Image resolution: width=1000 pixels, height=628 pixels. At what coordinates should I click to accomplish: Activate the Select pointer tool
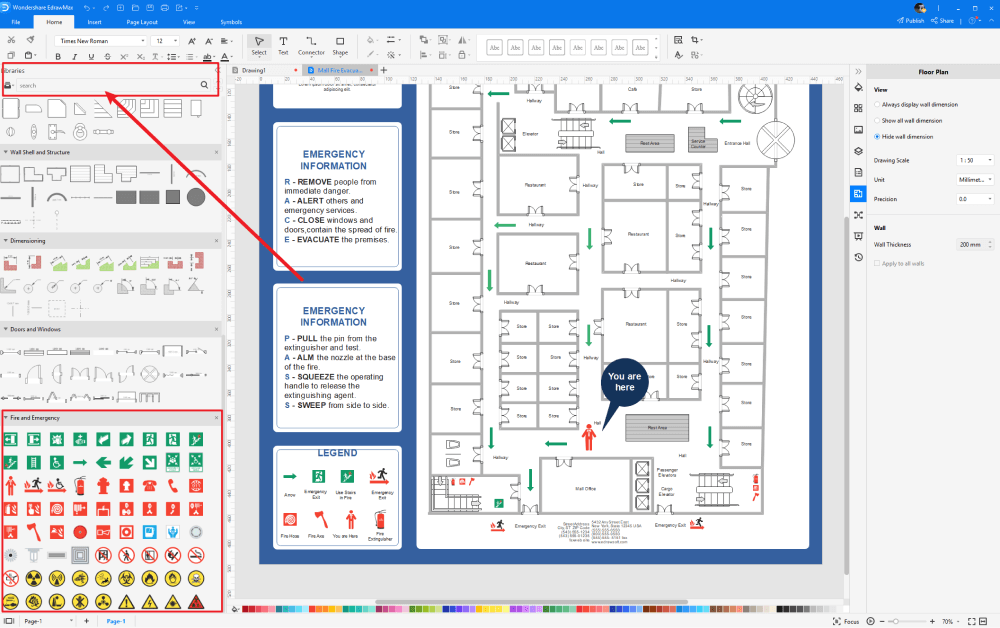click(x=259, y=45)
